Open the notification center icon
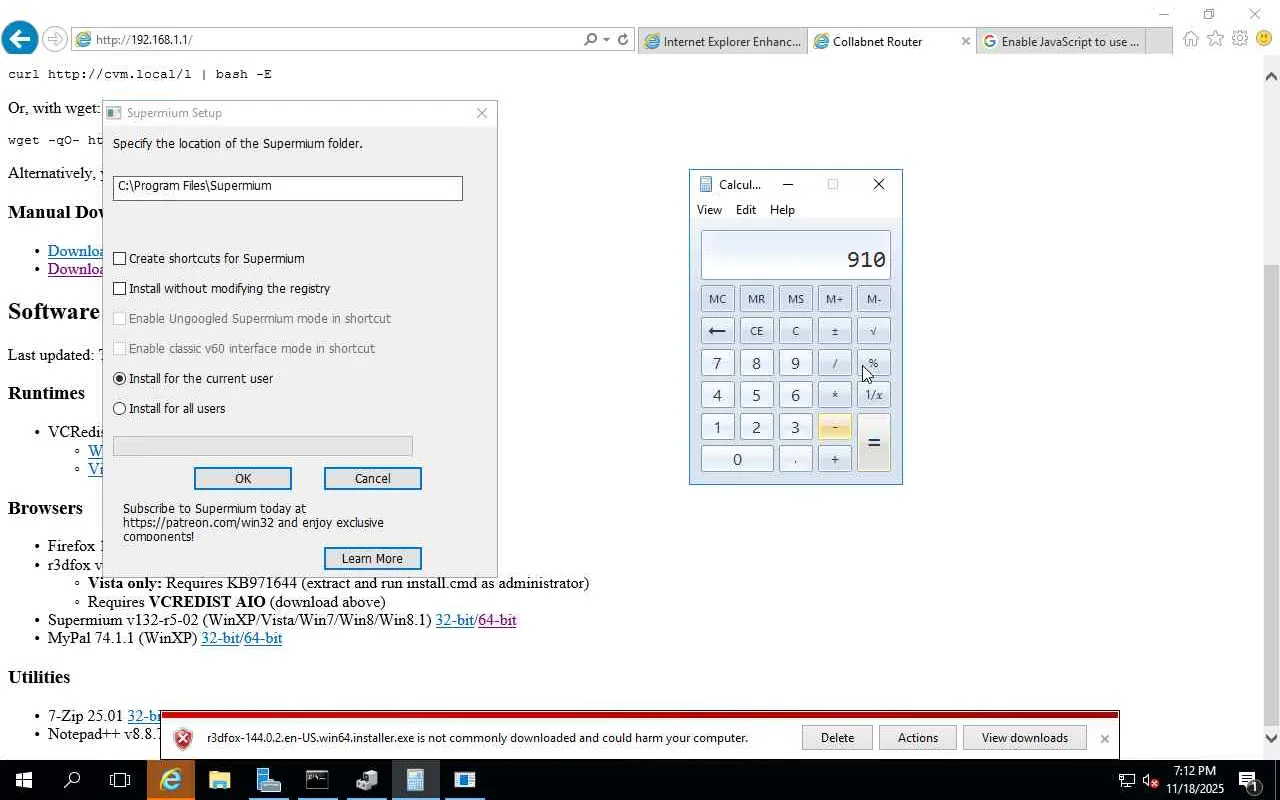Viewport: 1280px width, 800px height. pos(1249,780)
